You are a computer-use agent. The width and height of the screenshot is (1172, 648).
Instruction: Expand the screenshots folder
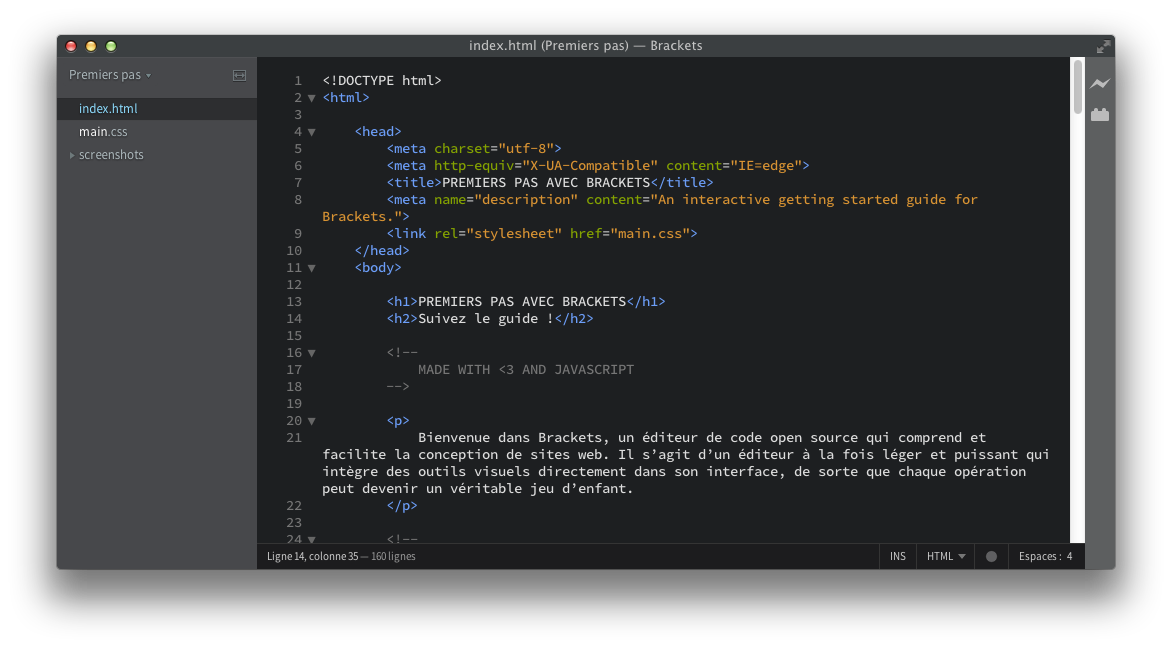72,155
